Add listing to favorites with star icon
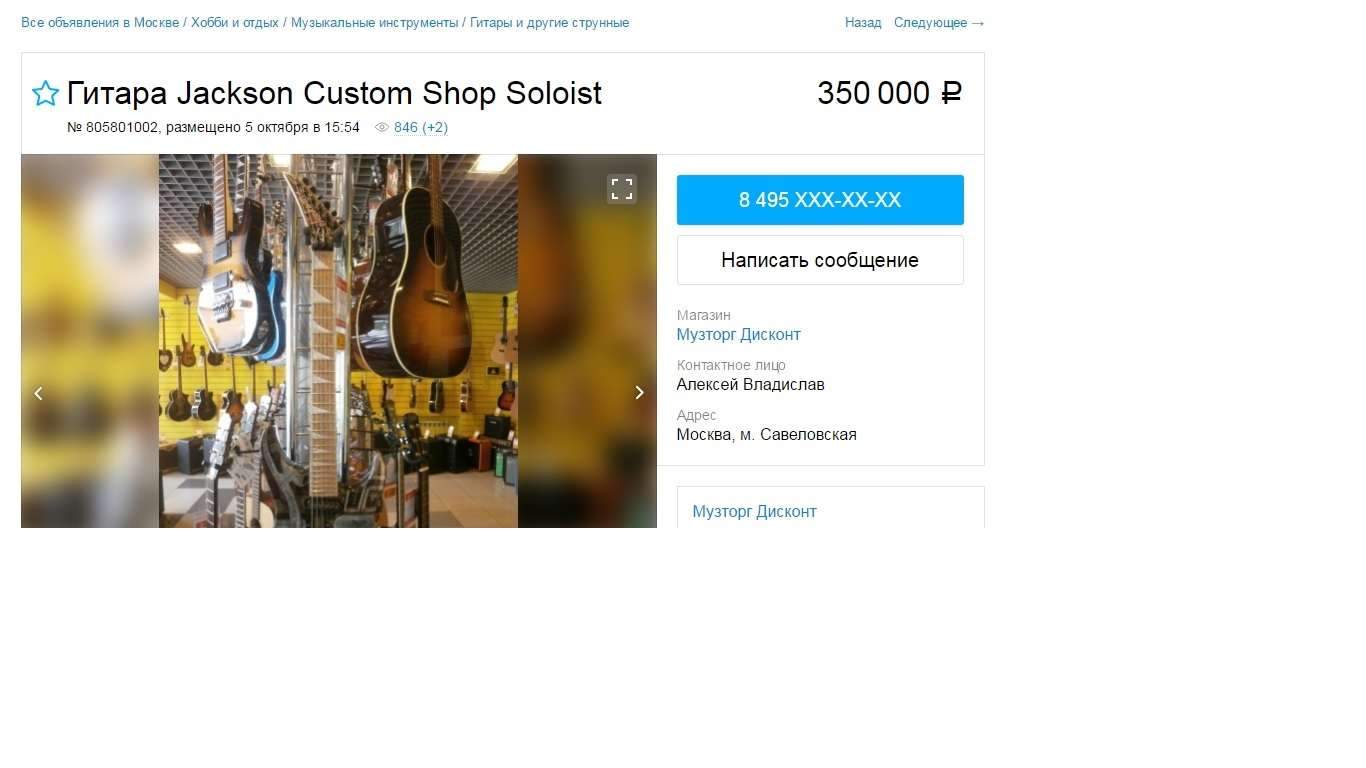Screen dimensions: 1366x768 pos(45,94)
